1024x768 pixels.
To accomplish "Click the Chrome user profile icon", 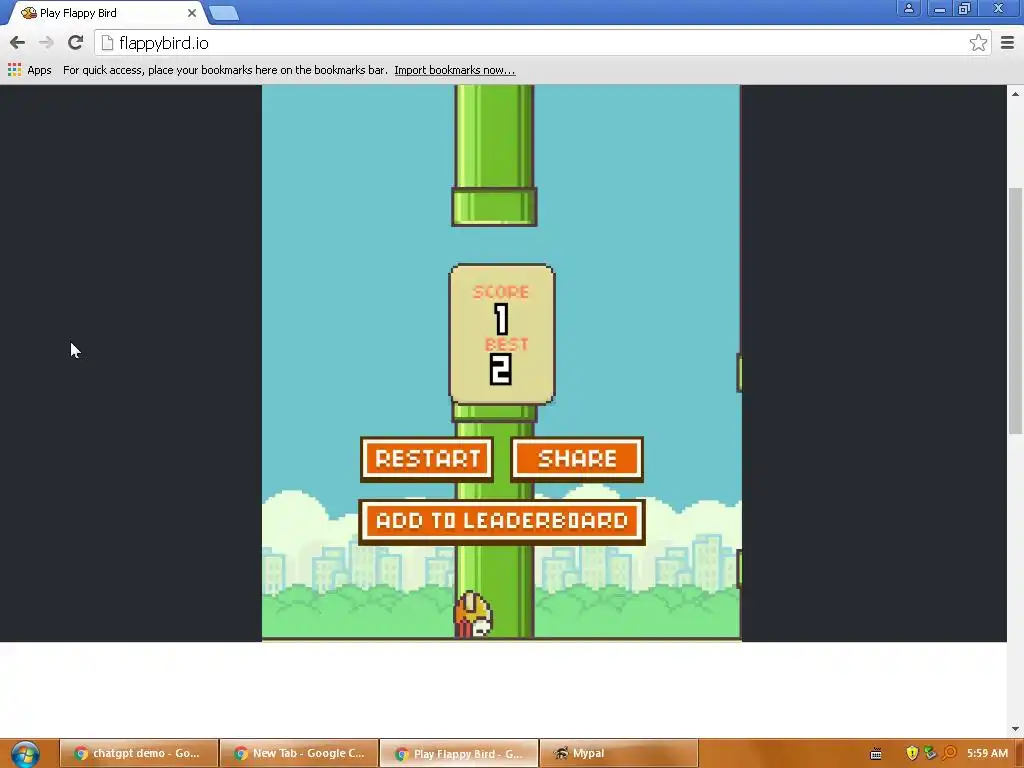I will coord(908,8).
